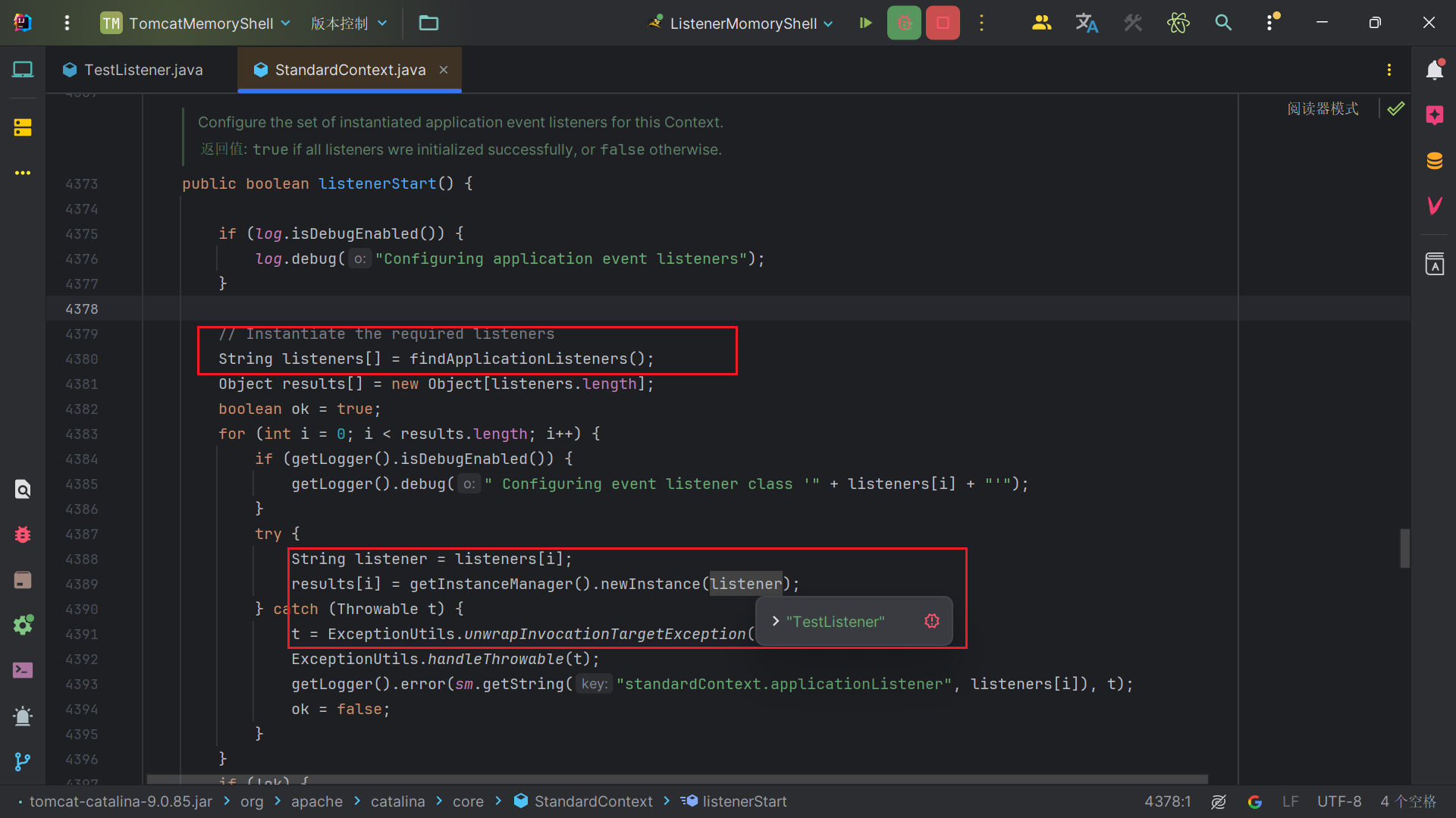The height and width of the screenshot is (818, 1456).
Task: Click the catalina breadcrumb
Action: (398, 801)
